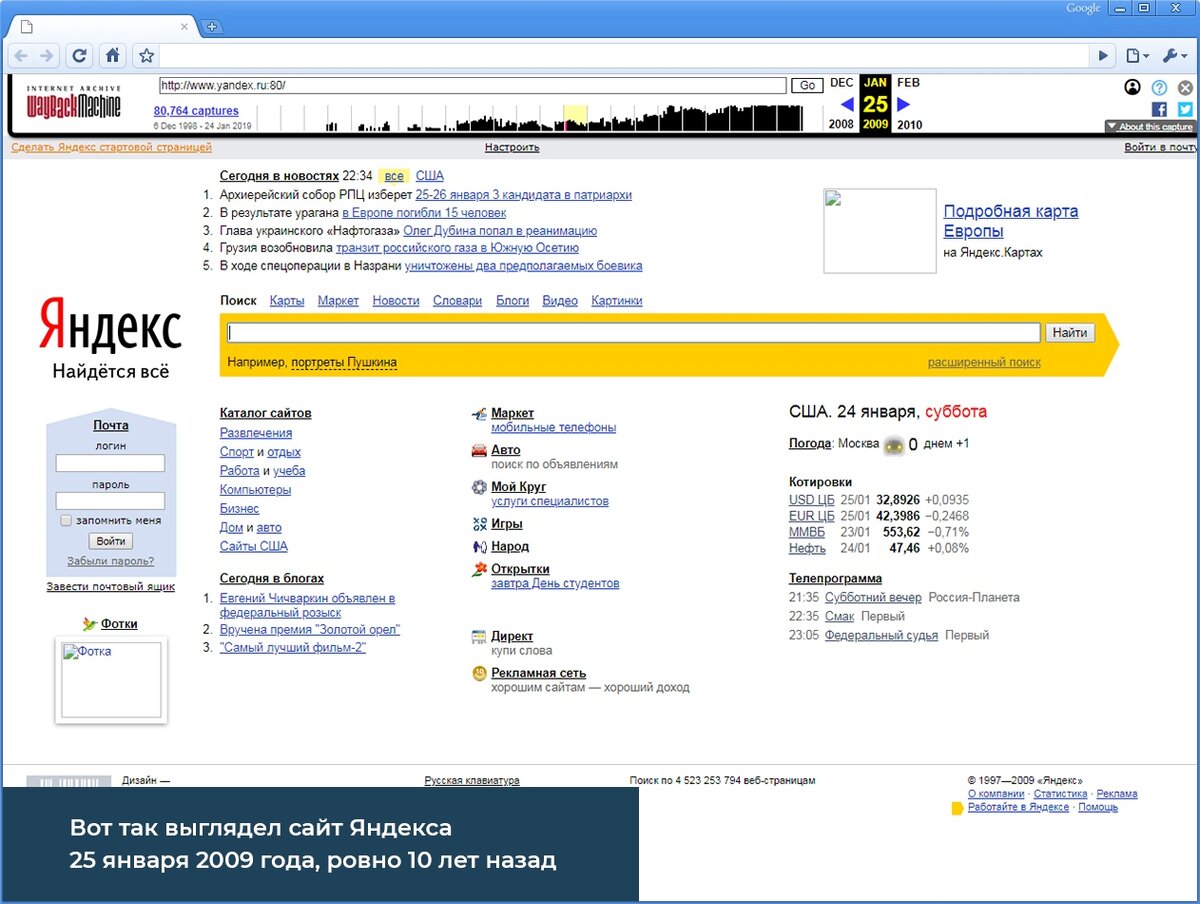Click the Найти search button
Viewport: 1200px width, 904px height.
point(1070,333)
